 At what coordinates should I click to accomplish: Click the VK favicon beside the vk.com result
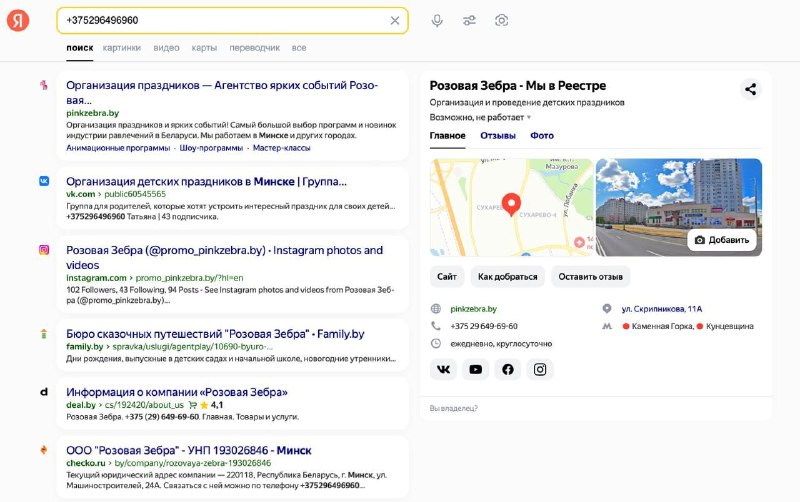pyautogui.click(x=44, y=181)
